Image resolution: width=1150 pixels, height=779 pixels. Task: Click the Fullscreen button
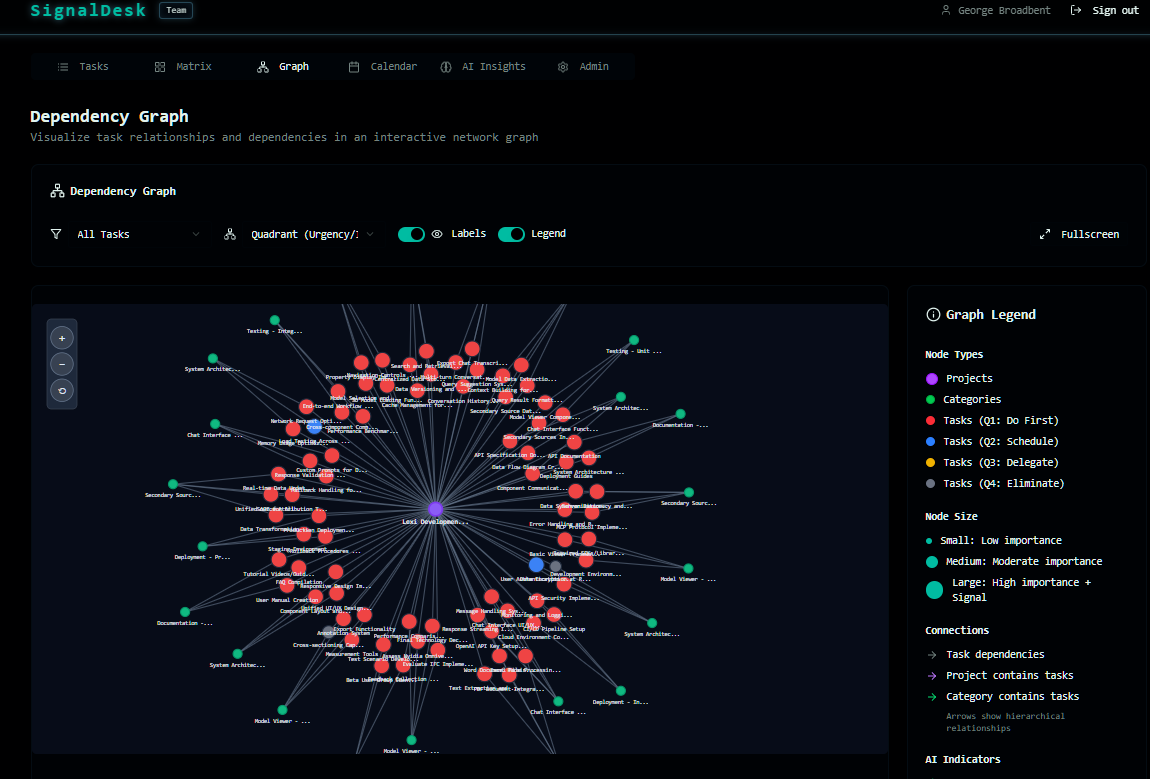pyautogui.click(x=1080, y=234)
